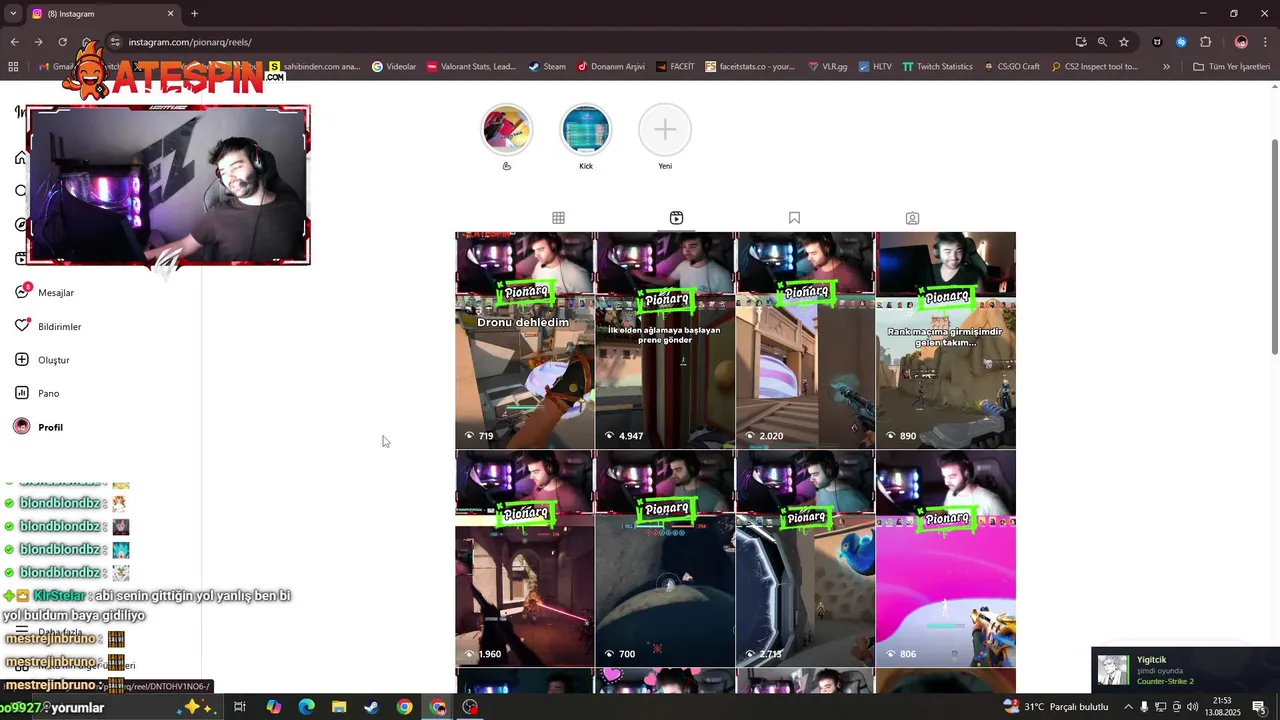Open the saved bookmarks tab
The height and width of the screenshot is (720, 1280).
794,218
